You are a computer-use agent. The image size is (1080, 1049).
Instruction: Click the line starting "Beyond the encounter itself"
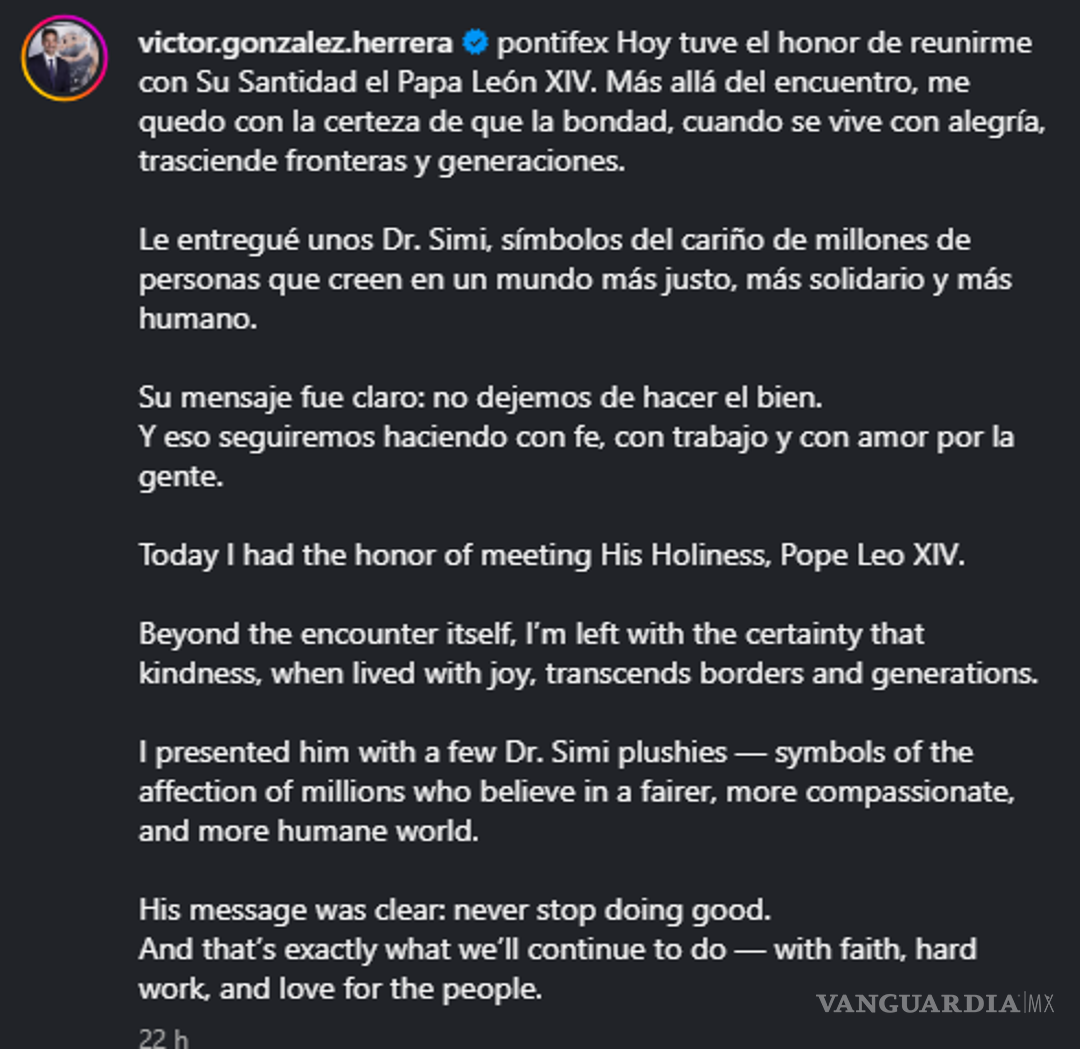pyautogui.click(x=531, y=634)
